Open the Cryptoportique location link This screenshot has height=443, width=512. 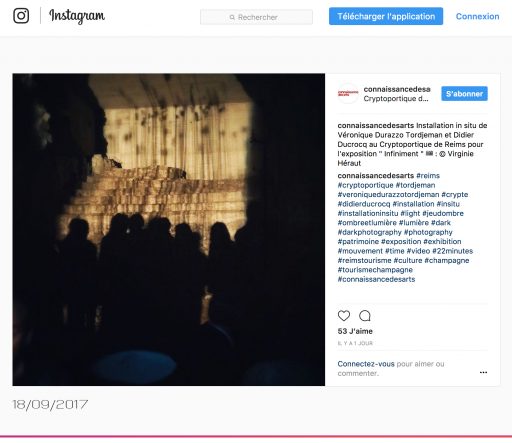[396, 99]
